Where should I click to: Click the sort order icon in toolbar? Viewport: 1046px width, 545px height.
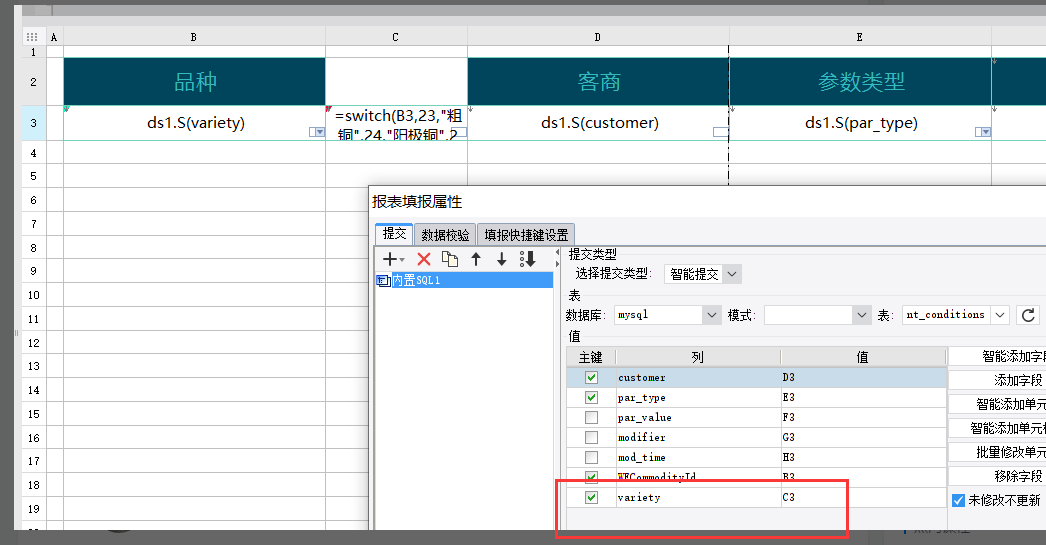click(x=527, y=259)
